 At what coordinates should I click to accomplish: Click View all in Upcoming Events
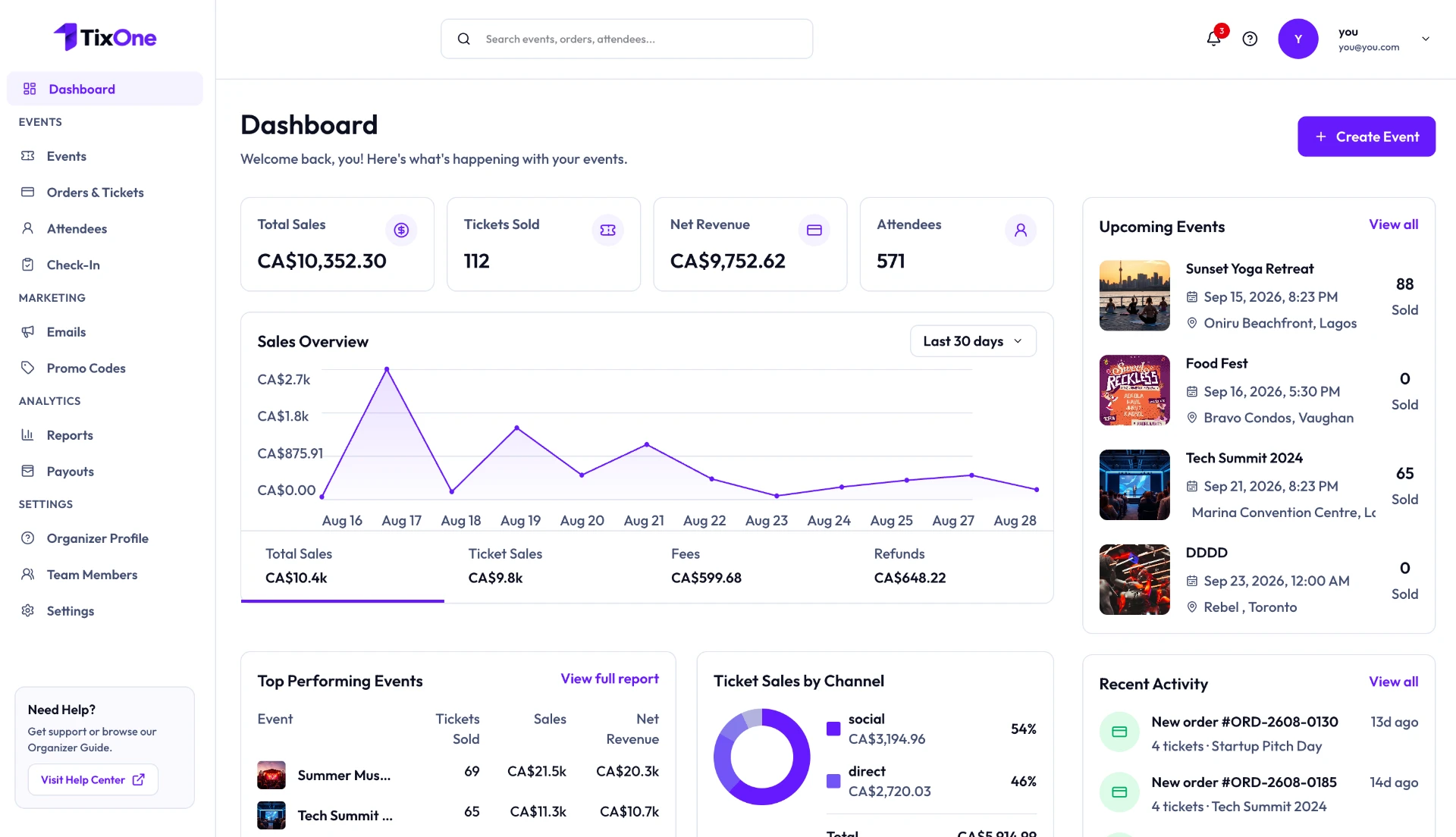pyautogui.click(x=1393, y=224)
